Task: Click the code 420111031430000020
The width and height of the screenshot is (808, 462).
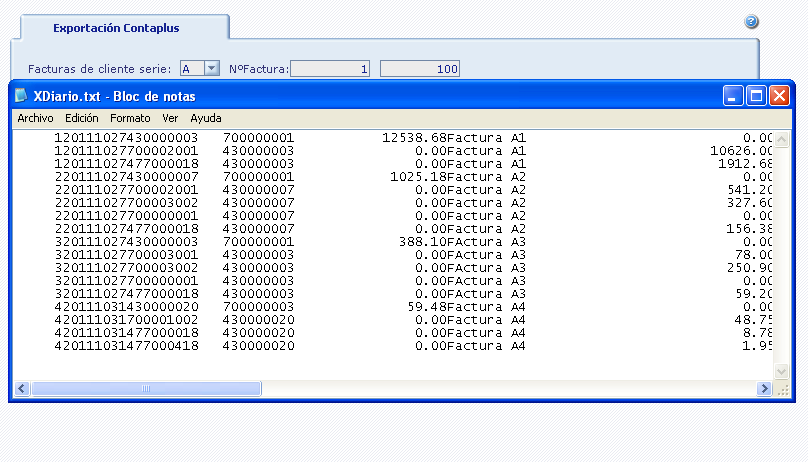Action: 126,307
